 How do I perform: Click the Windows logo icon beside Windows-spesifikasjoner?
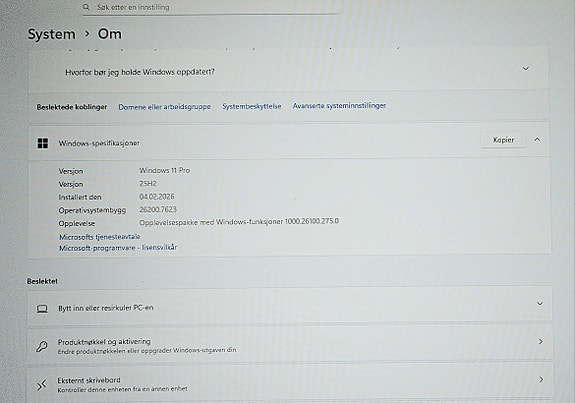pyautogui.click(x=43, y=143)
